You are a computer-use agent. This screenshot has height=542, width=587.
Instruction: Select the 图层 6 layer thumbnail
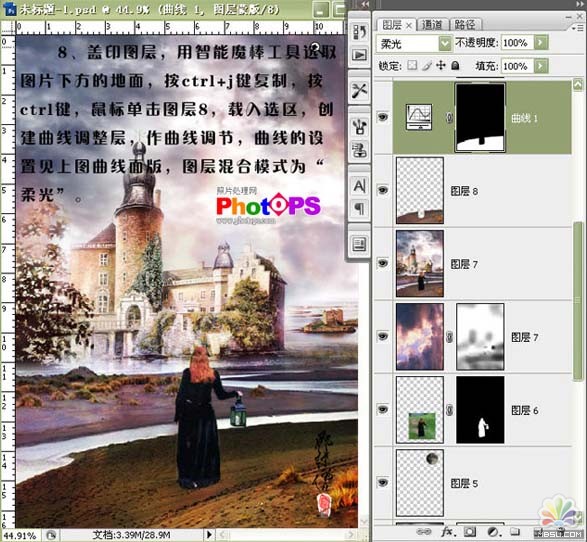click(x=420, y=409)
